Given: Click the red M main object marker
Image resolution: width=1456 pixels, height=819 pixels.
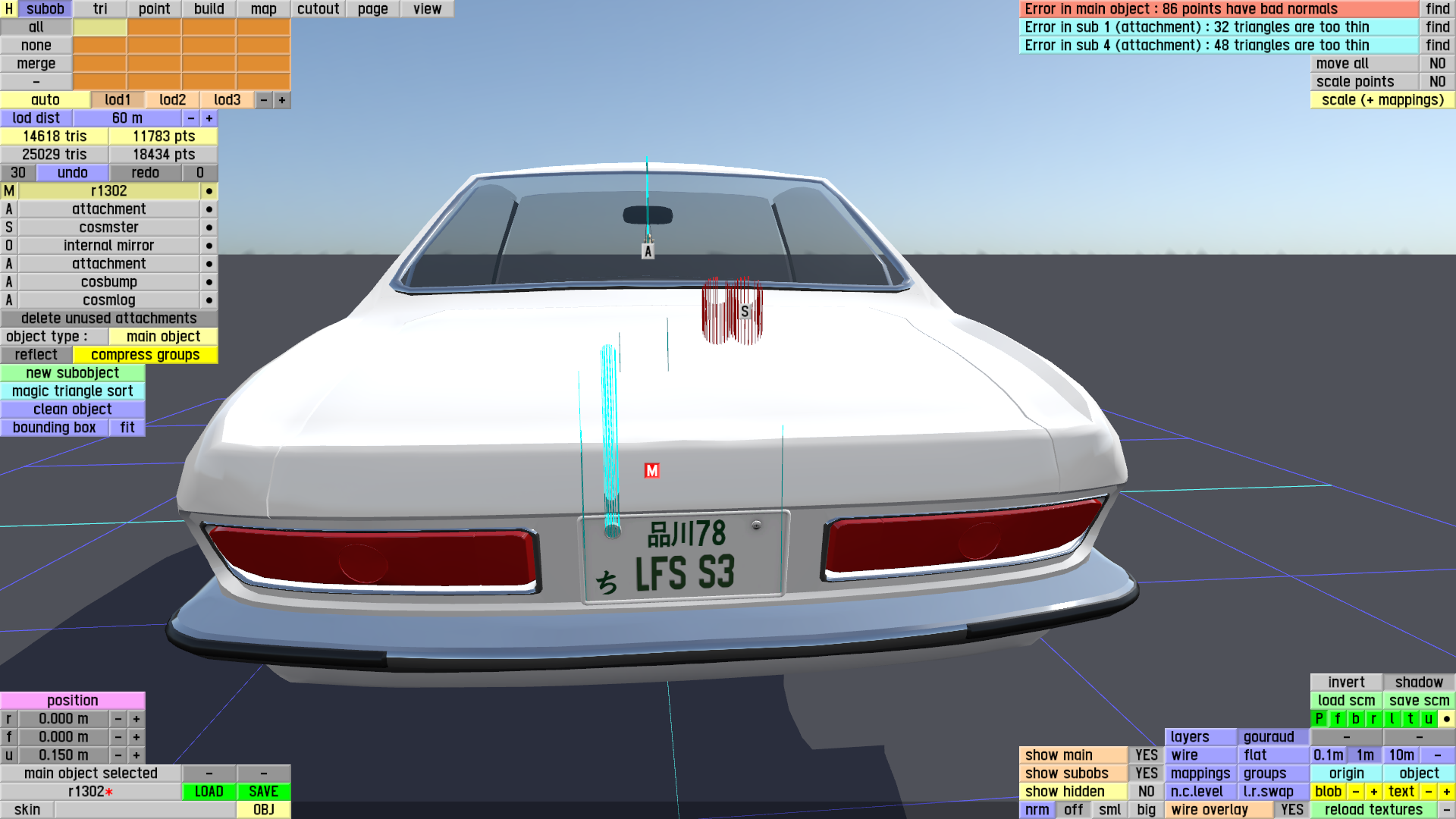Looking at the screenshot, I should click(x=651, y=471).
